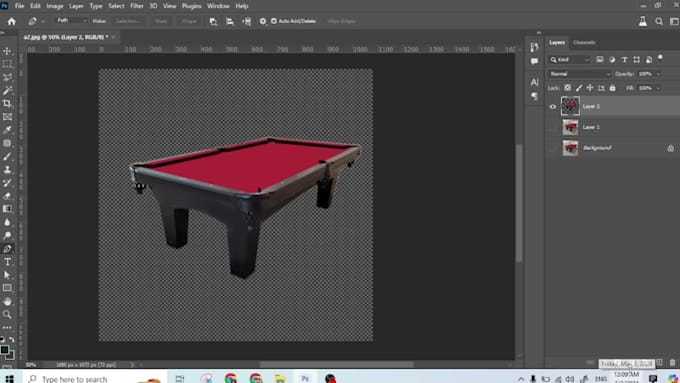Open the File menu
This screenshot has width=680, height=383.
[x=20, y=6]
